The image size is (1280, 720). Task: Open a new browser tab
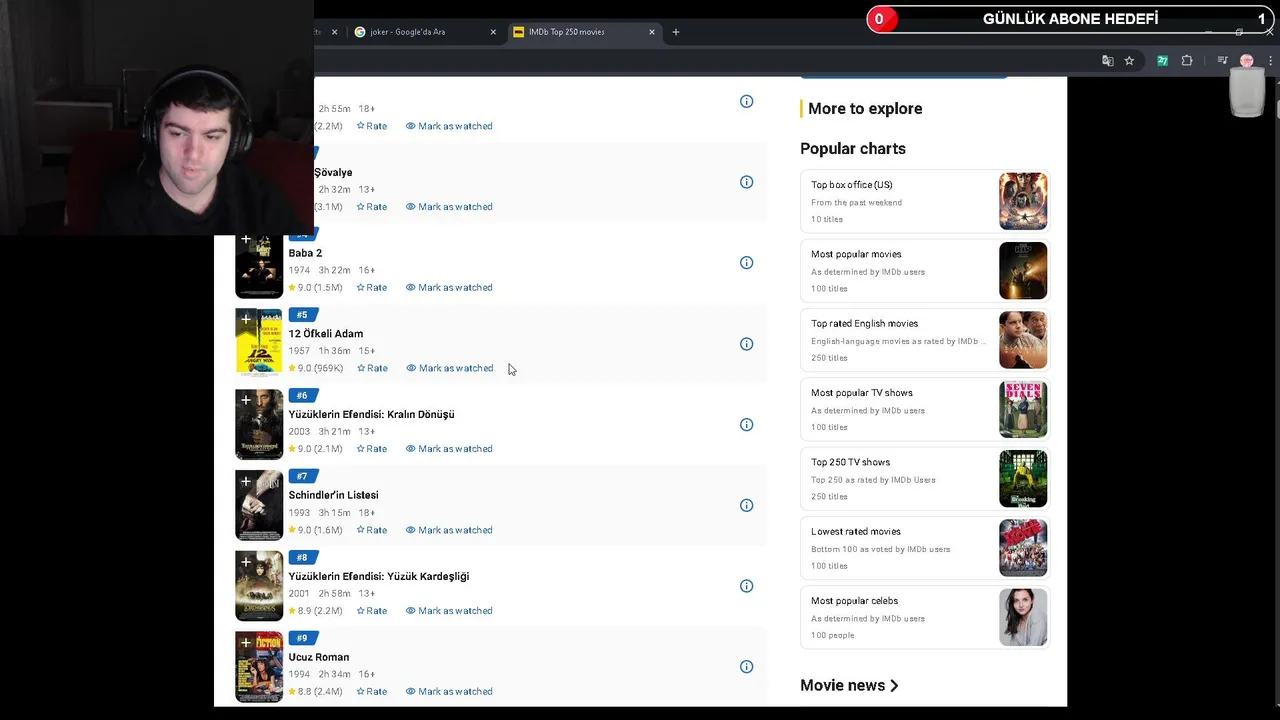point(675,32)
